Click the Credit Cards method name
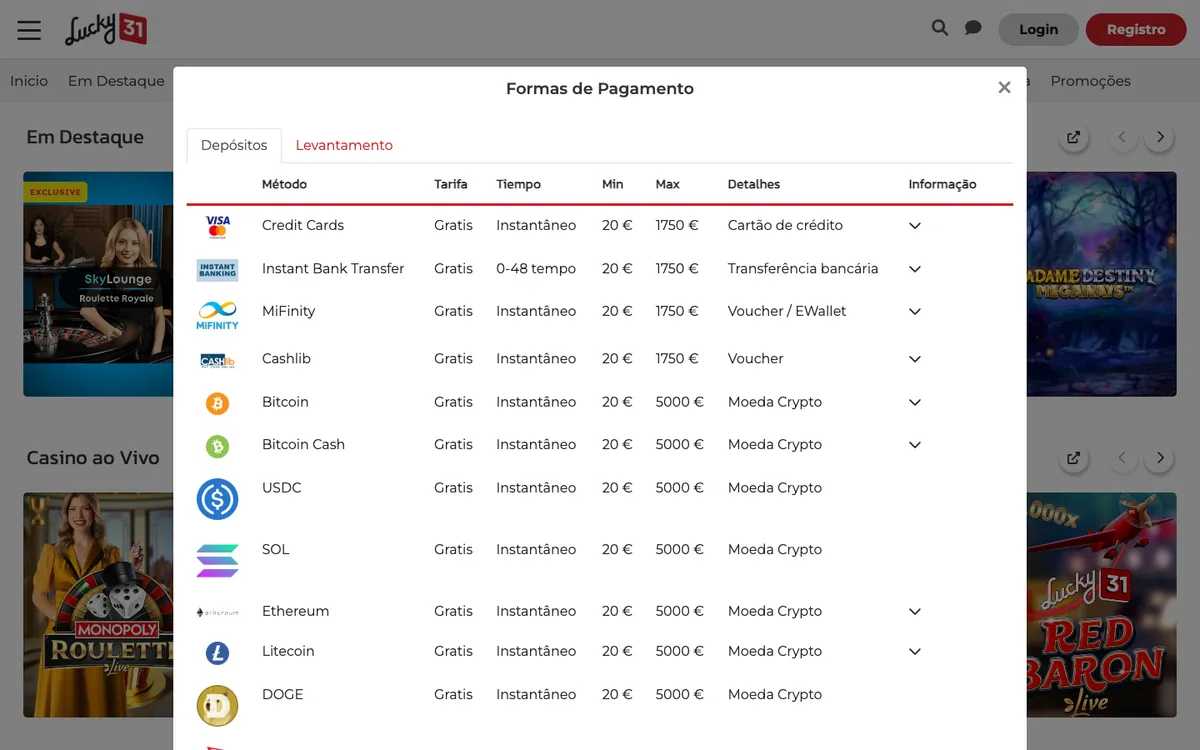 coord(303,226)
